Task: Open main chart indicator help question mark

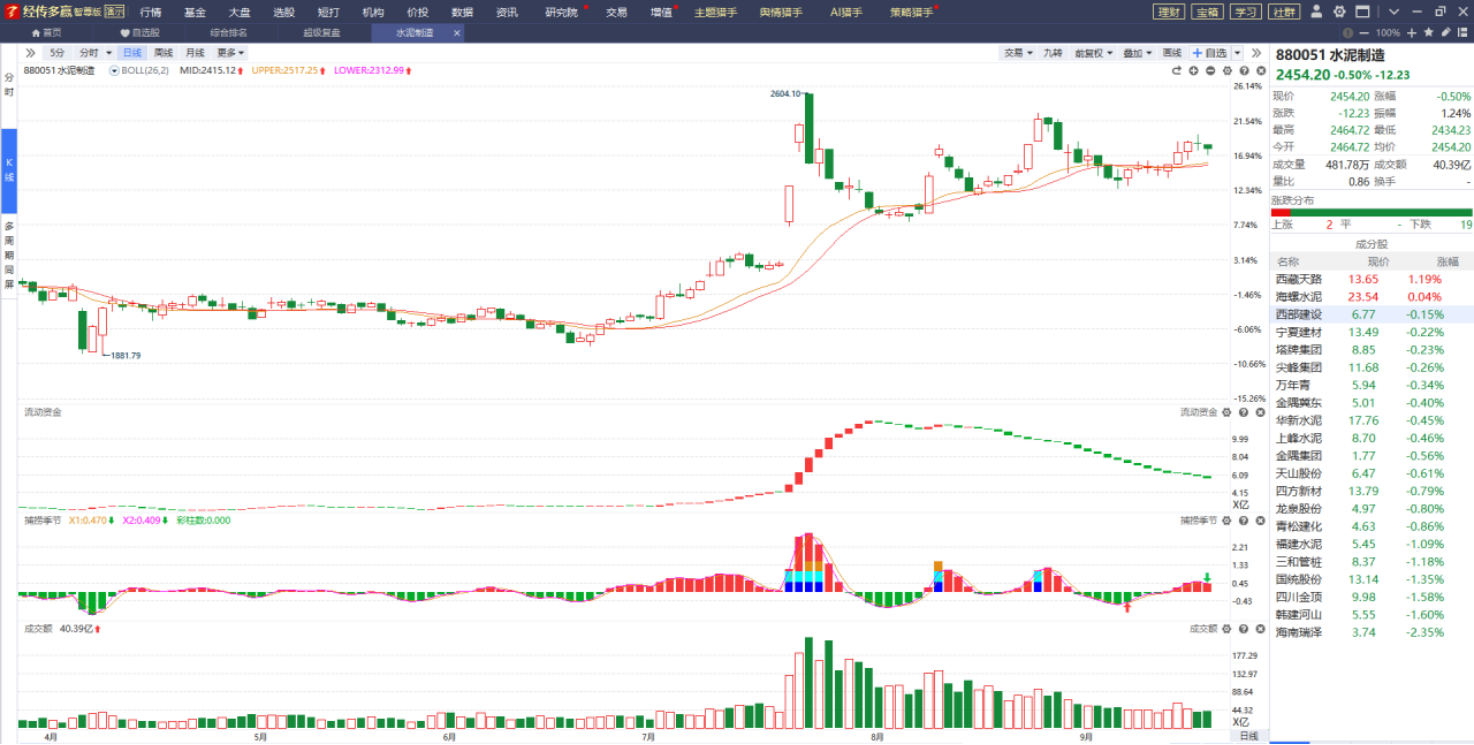Action: point(1244,71)
